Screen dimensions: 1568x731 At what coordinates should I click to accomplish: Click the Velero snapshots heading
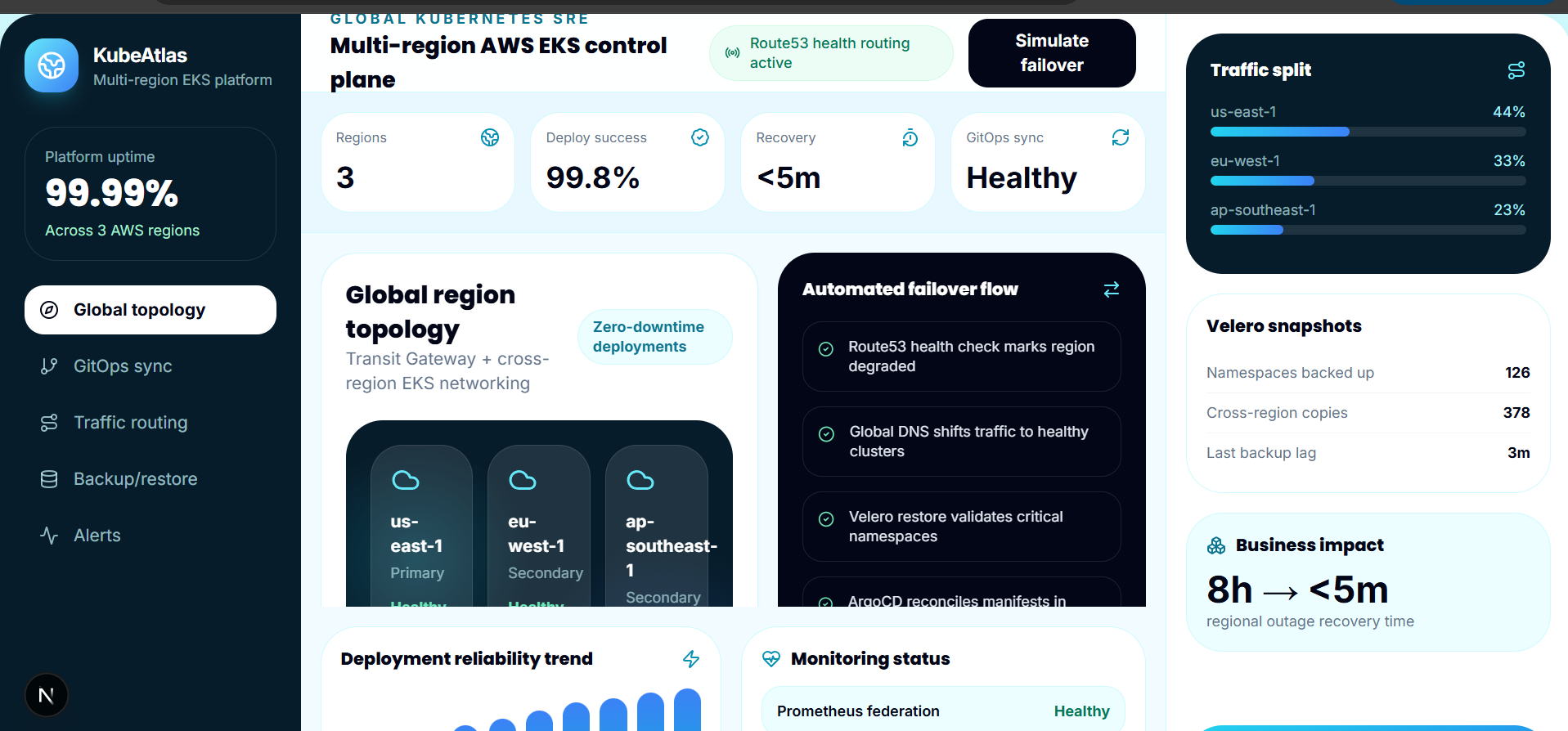(x=1284, y=326)
